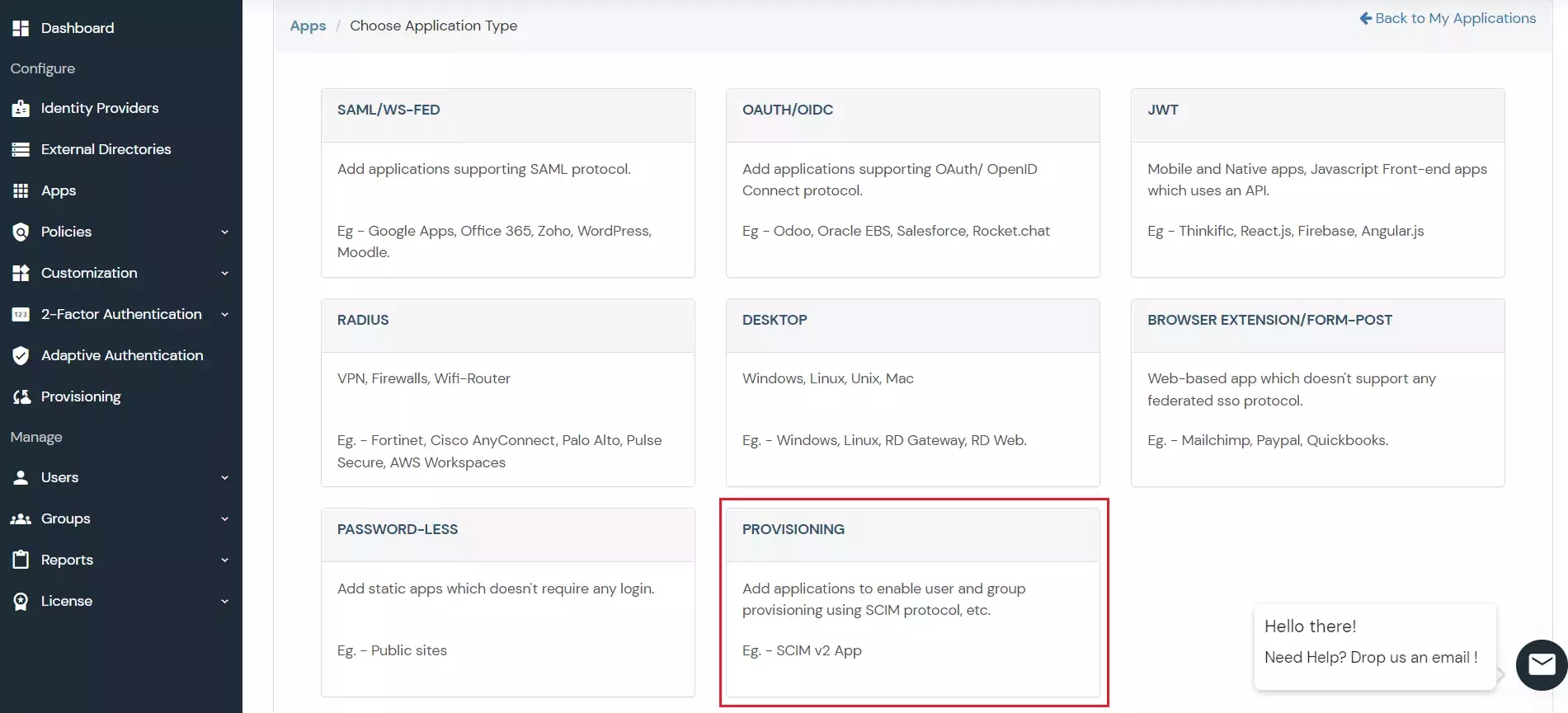The width and height of the screenshot is (1568, 713).
Task: Click the Apps breadcrumb link
Action: coord(308,26)
